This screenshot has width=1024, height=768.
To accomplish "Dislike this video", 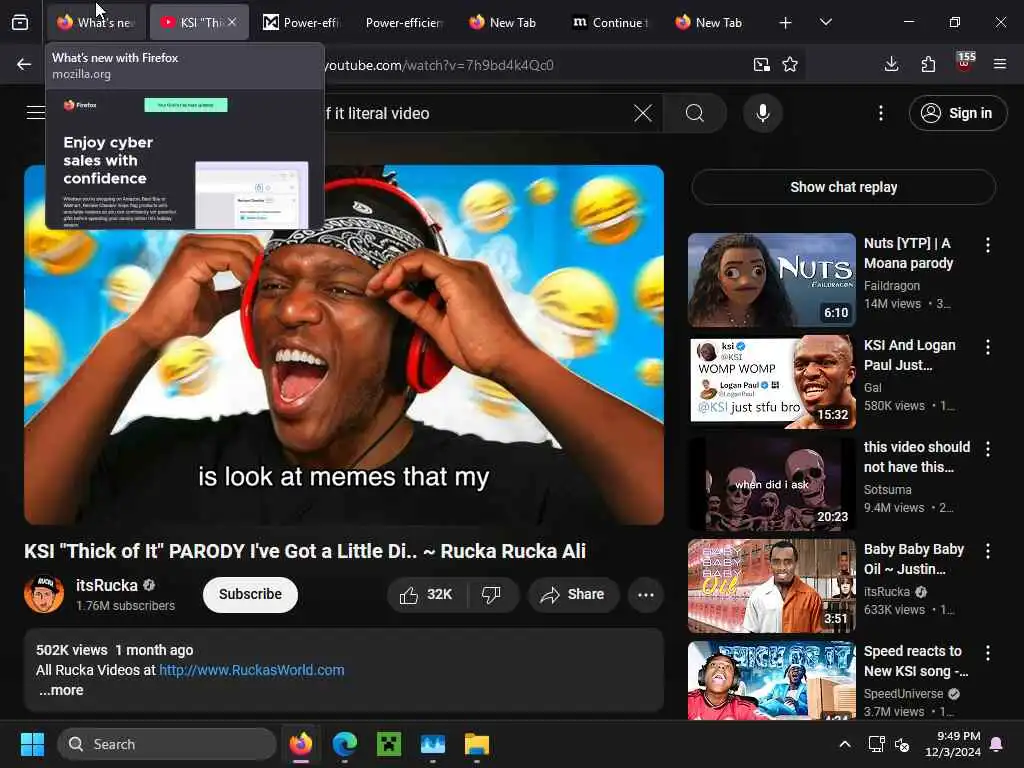I will tap(492, 594).
